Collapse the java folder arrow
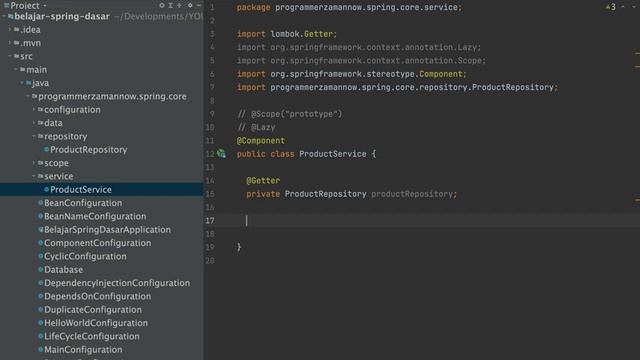Viewport: 640px width, 360px height. pyautogui.click(x=22, y=82)
